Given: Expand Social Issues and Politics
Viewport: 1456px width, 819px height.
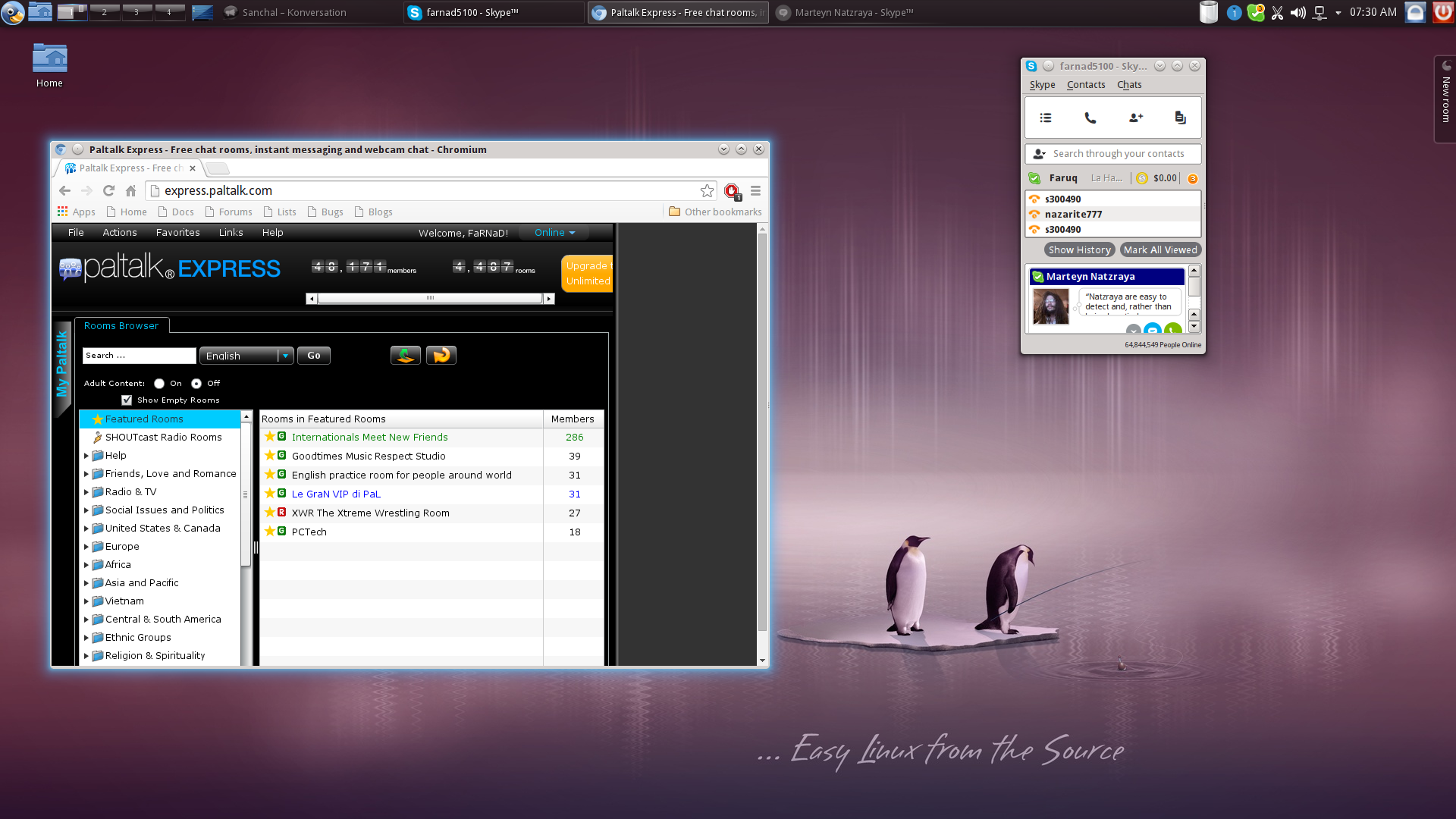Looking at the screenshot, I should pos(86,510).
